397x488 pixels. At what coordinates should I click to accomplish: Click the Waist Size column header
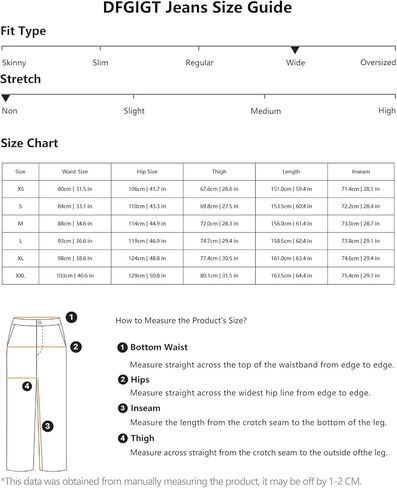[x=75, y=172]
